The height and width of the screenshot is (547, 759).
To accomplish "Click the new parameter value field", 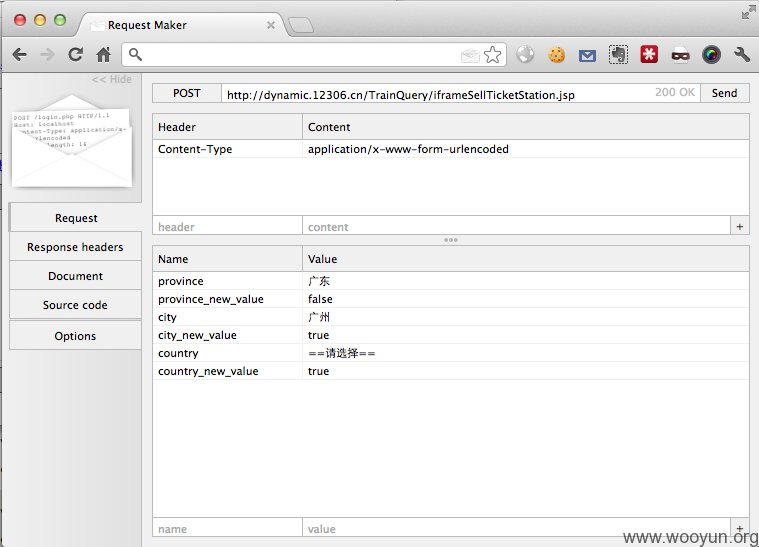I will tap(516, 528).
